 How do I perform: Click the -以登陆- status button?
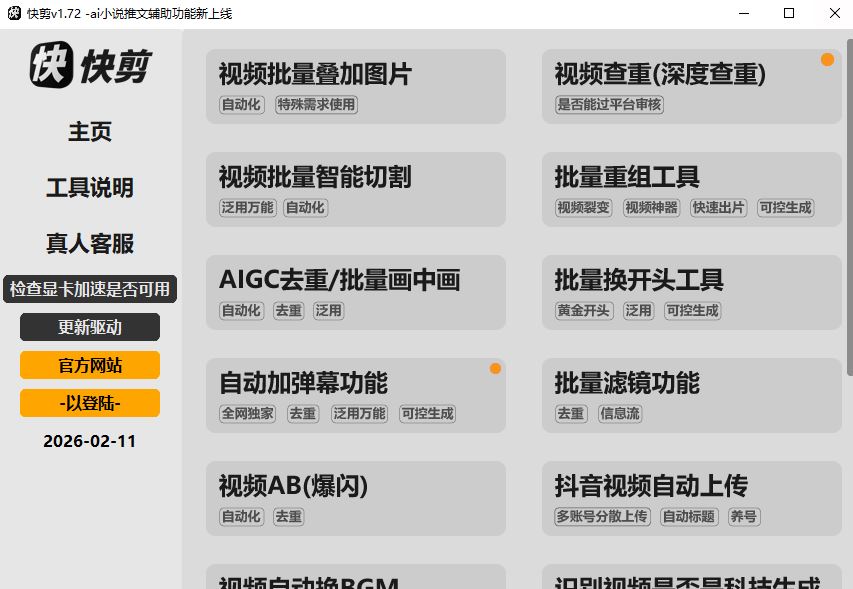click(x=90, y=403)
